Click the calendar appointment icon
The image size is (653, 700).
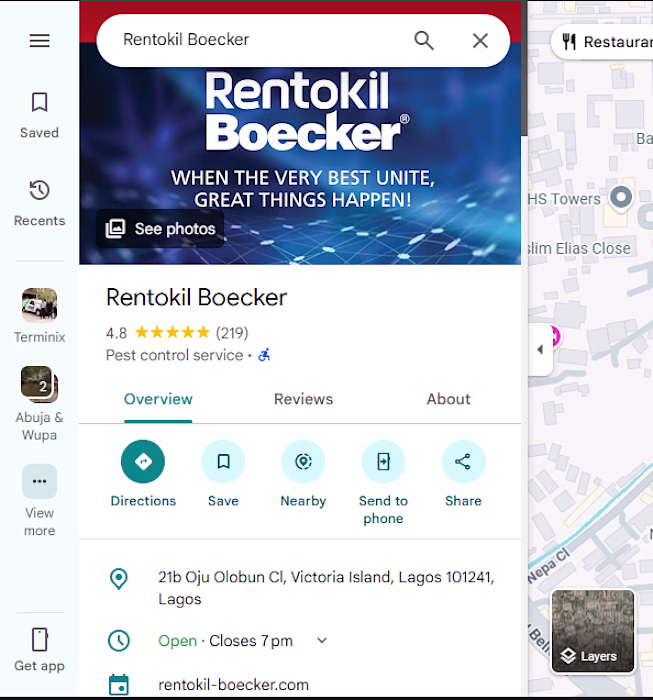[x=119, y=685]
